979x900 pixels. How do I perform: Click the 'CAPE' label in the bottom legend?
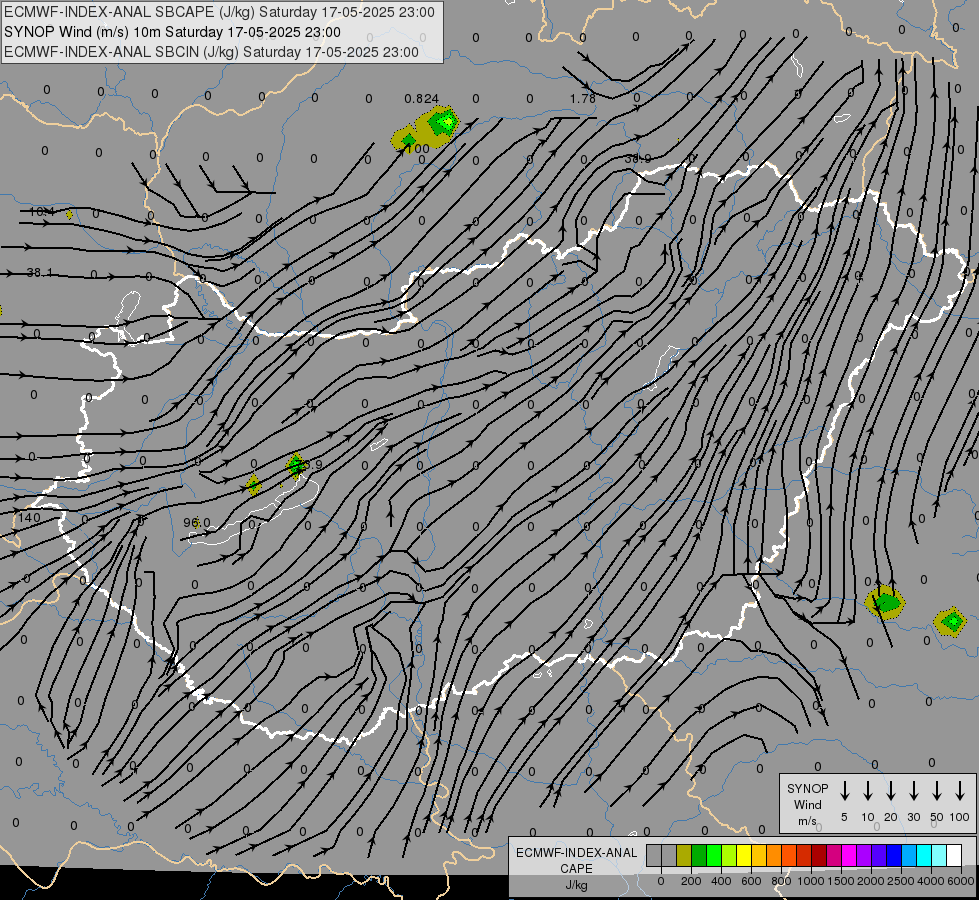pyautogui.click(x=576, y=869)
